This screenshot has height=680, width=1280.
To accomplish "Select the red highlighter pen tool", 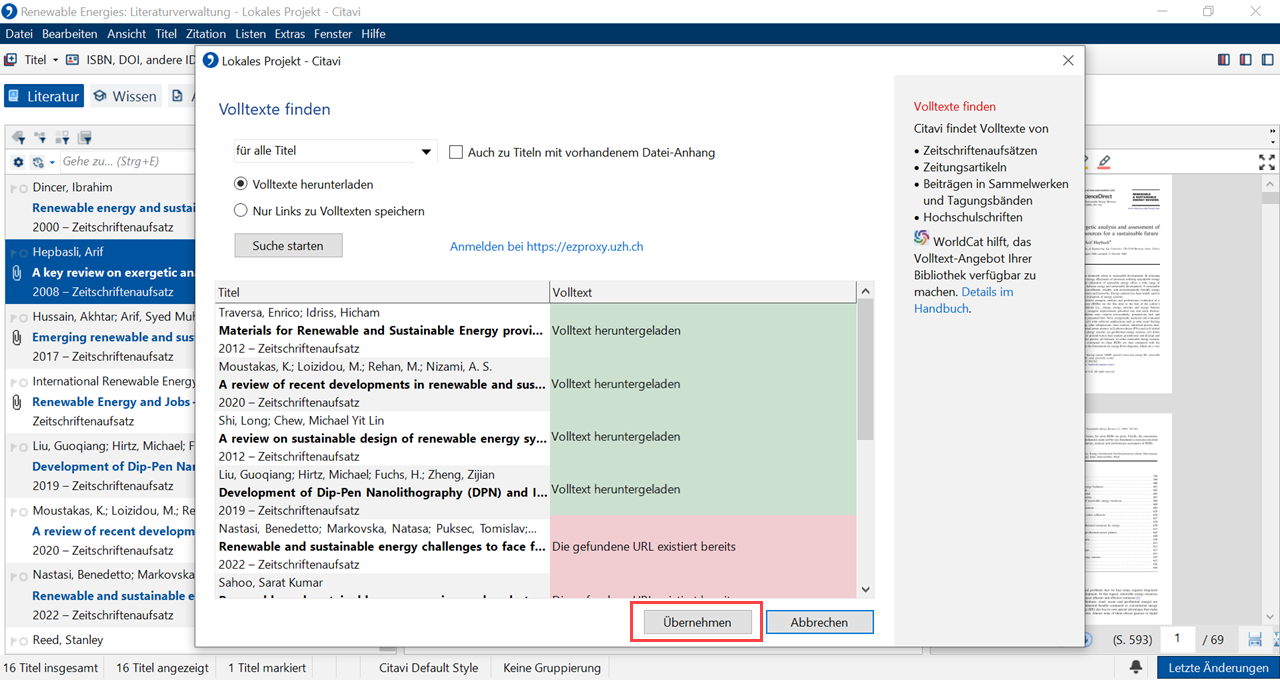I will (x=1104, y=161).
